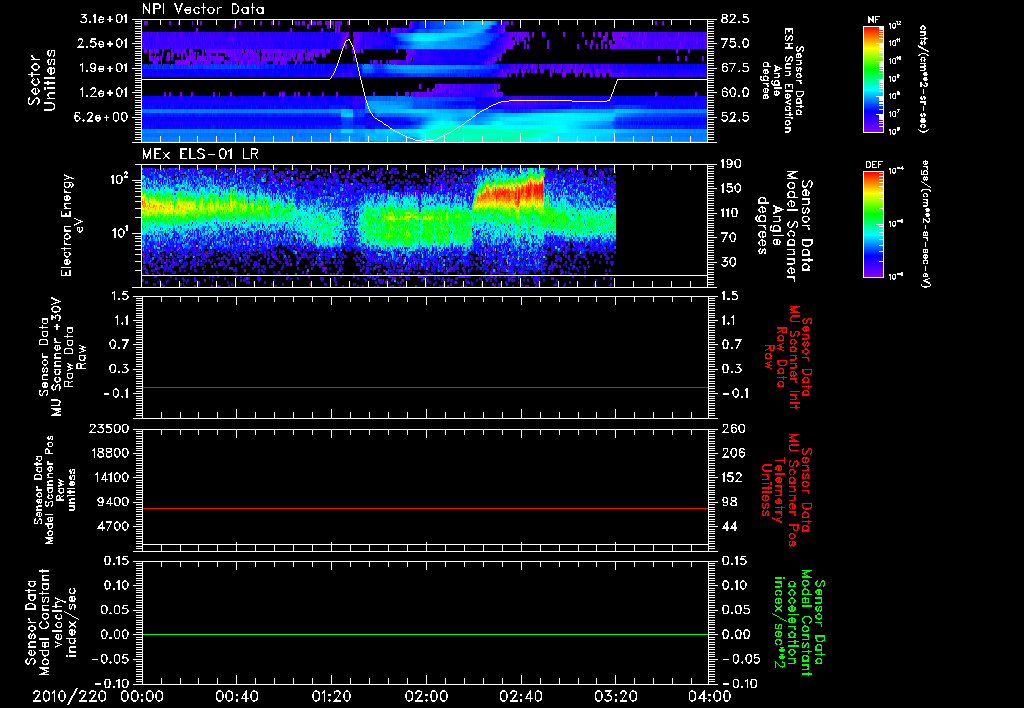
Task: Click the "14100" scanner position tick
Action: [x=111, y=477]
